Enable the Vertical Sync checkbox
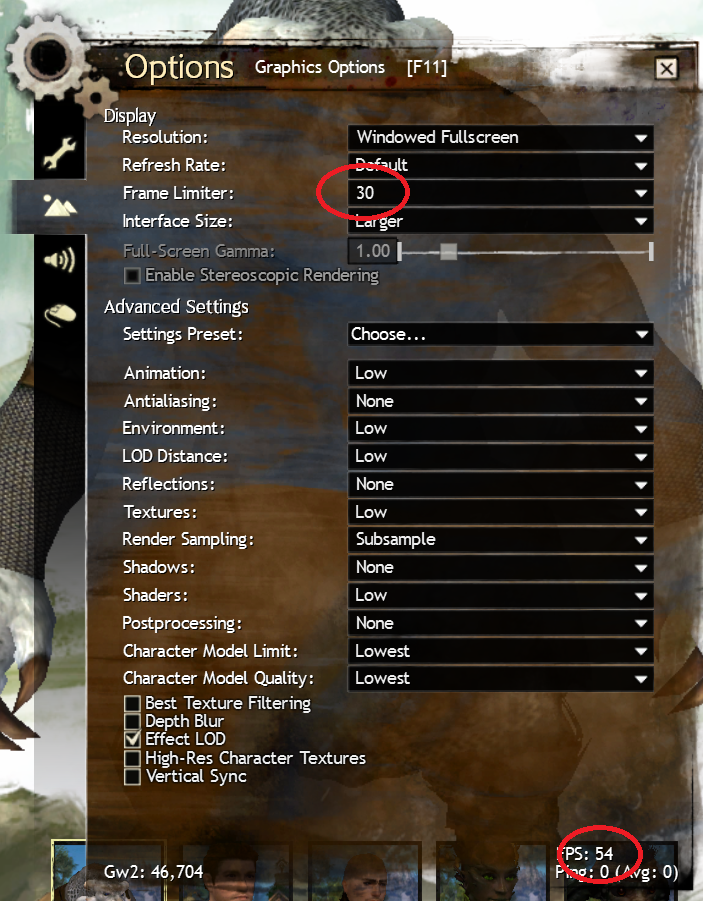The width and height of the screenshot is (703, 901). (x=132, y=776)
